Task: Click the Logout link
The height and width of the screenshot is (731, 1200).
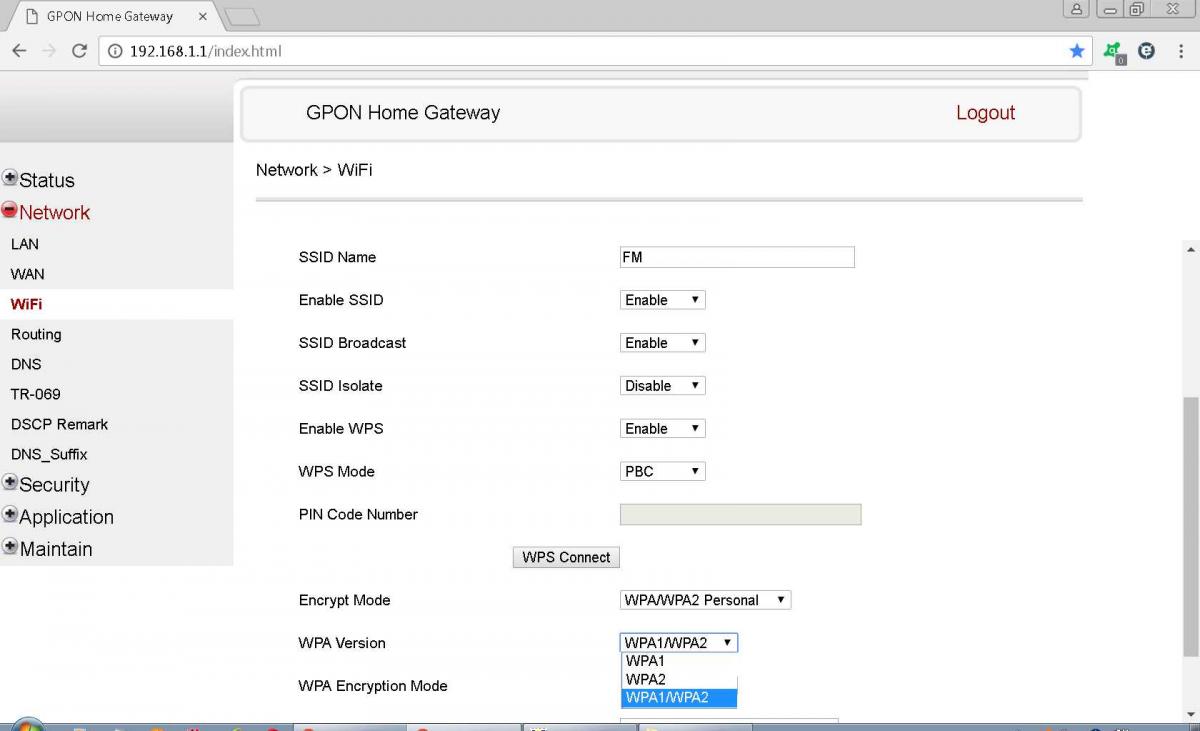Action: [x=985, y=113]
